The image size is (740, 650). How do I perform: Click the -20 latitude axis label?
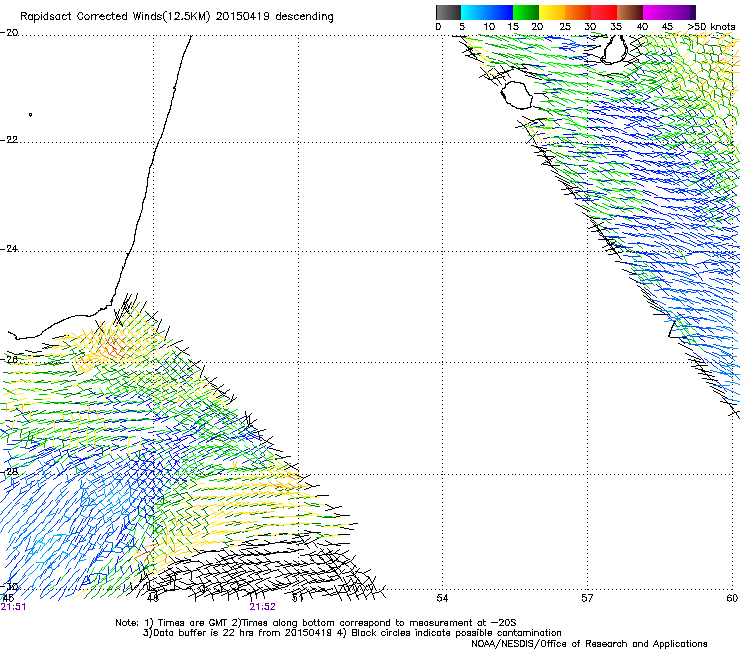[9, 33]
